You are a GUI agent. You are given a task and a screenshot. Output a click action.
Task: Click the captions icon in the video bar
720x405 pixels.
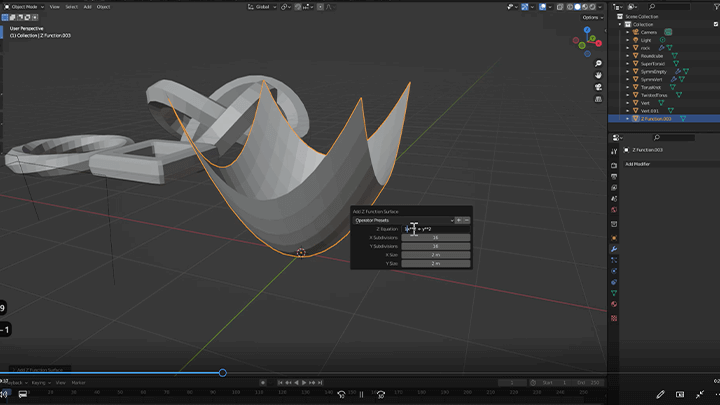tap(22, 394)
